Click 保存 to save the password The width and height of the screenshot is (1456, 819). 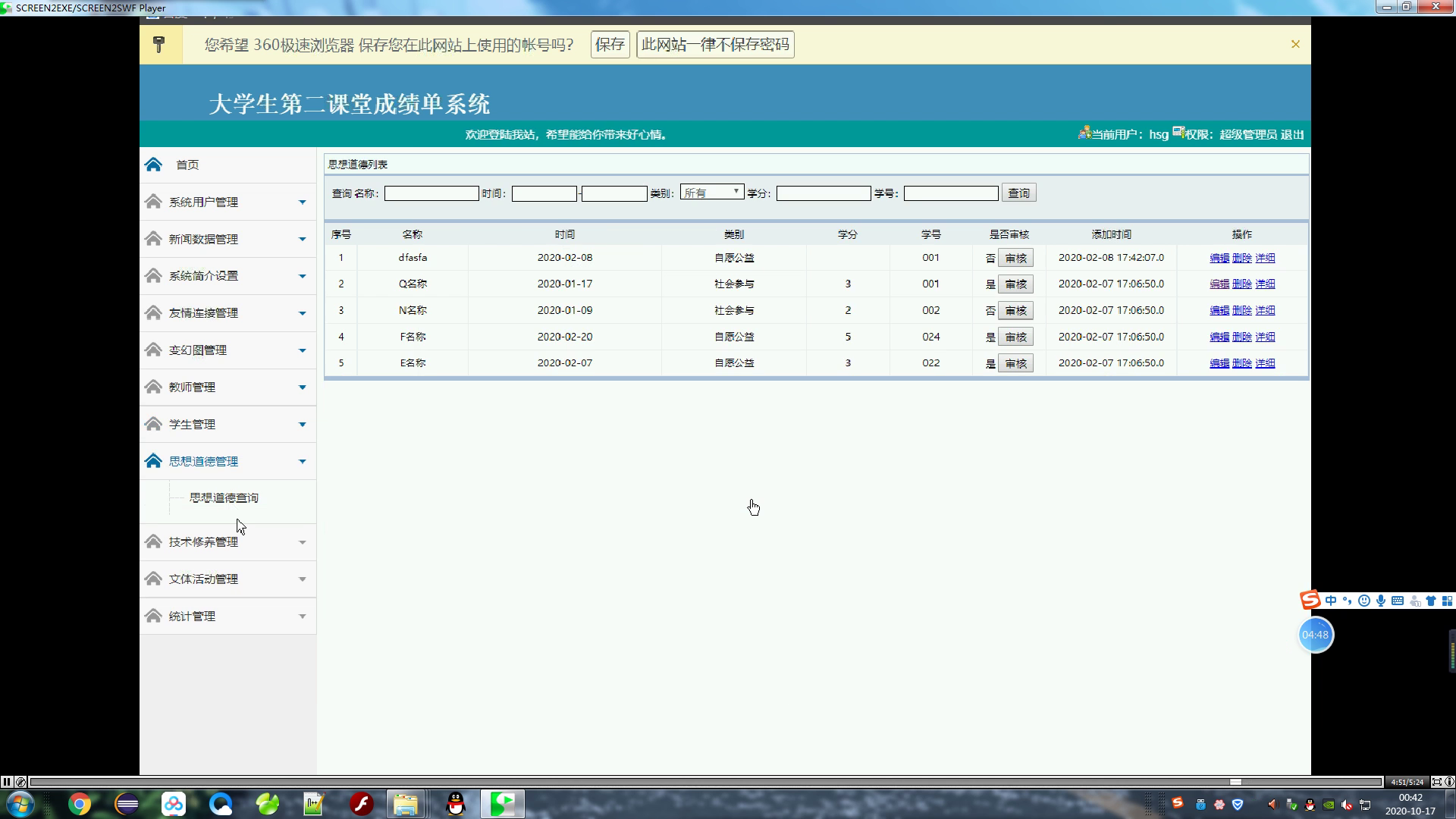coord(610,45)
